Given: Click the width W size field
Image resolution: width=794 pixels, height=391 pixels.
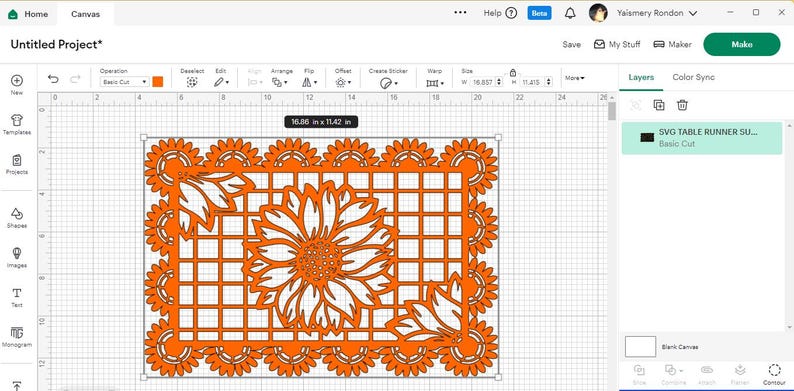Looking at the screenshot, I should 483,82.
